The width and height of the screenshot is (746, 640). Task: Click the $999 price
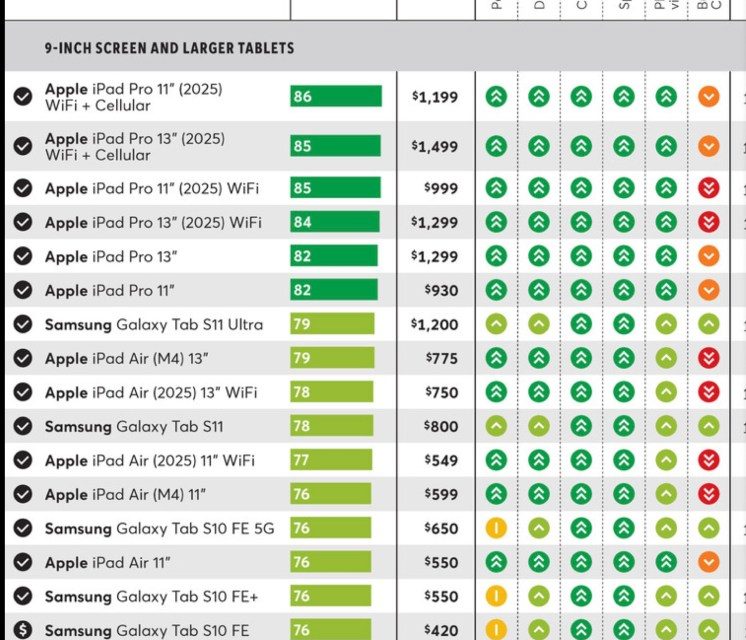(441, 188)
